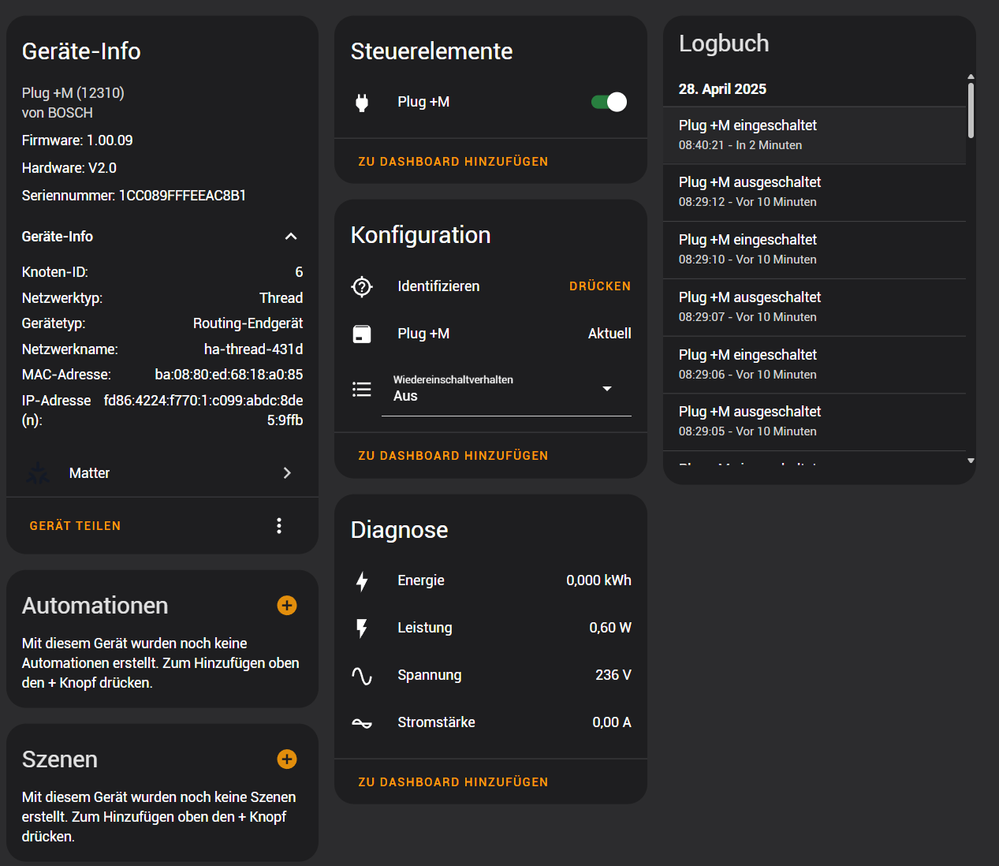Open the three-dot device menu

tap(279, 526)
